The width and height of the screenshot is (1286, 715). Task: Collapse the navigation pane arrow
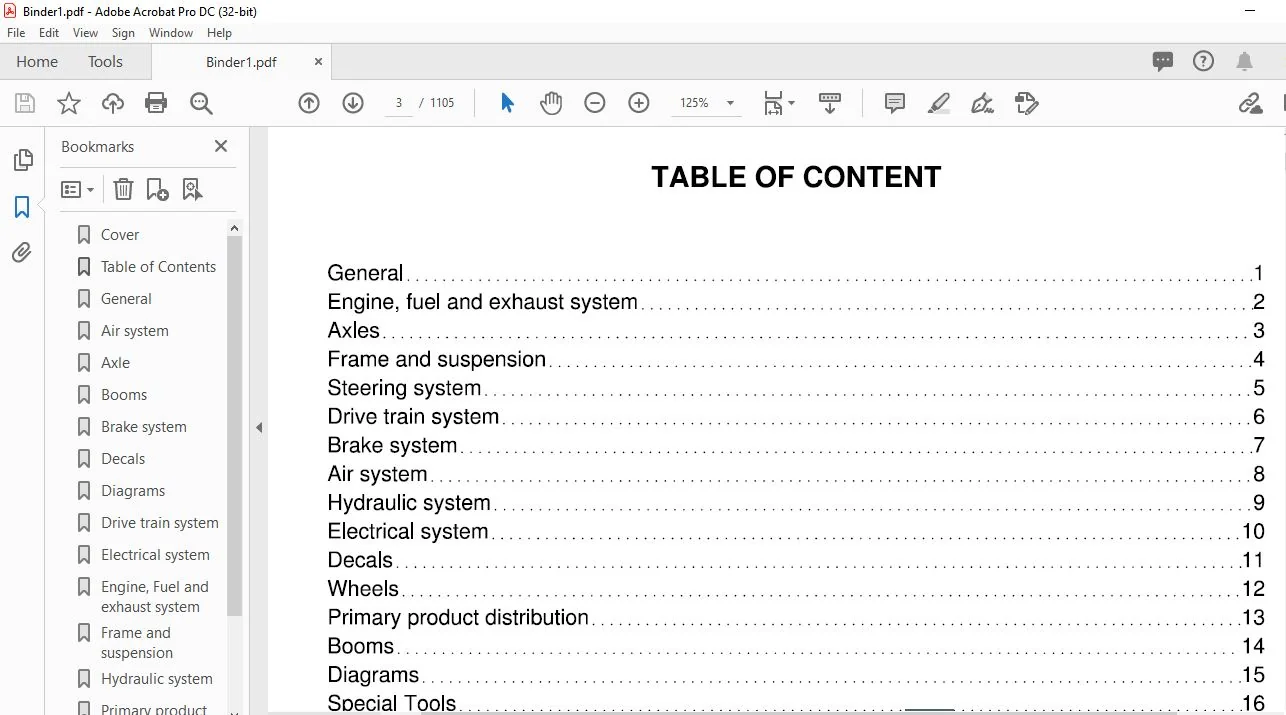259,427
